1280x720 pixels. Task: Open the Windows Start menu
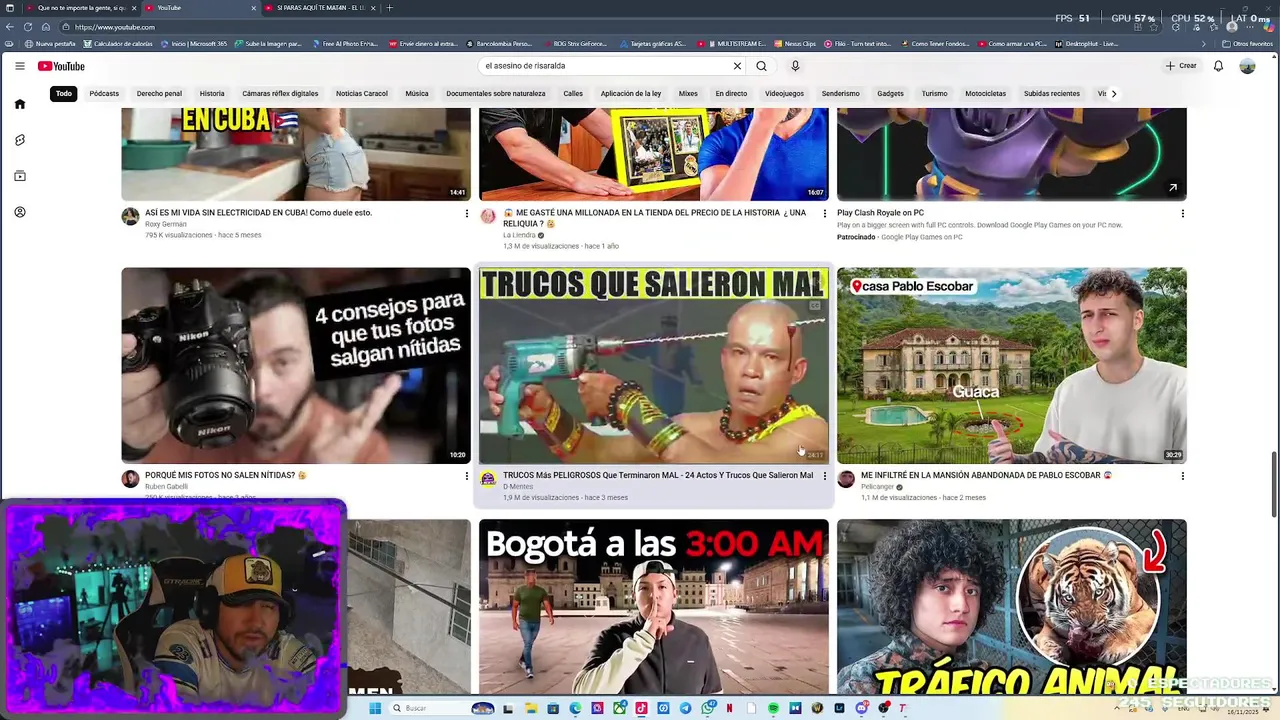click(x=375, y=708)
